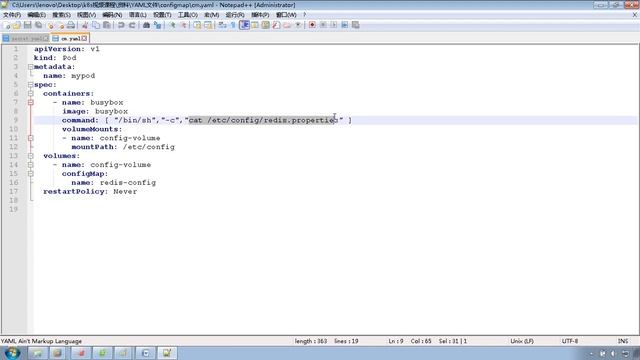Click the volume icon in system tray
This screenshot has width=640, height=360.
613,353
